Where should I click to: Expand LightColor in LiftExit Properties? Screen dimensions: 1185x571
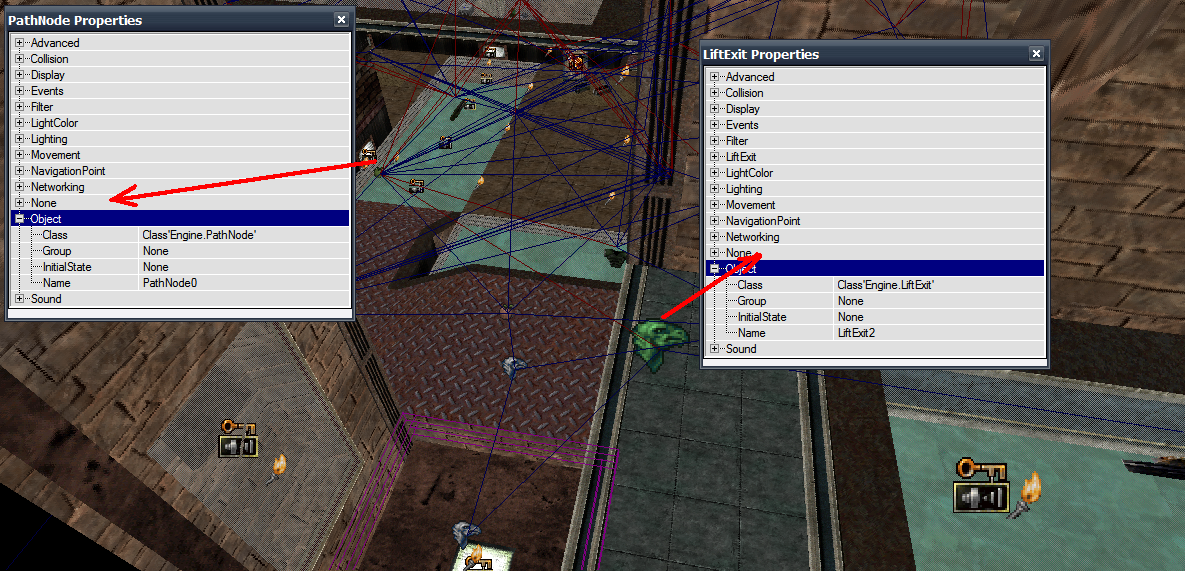click(x=715, y=173)
